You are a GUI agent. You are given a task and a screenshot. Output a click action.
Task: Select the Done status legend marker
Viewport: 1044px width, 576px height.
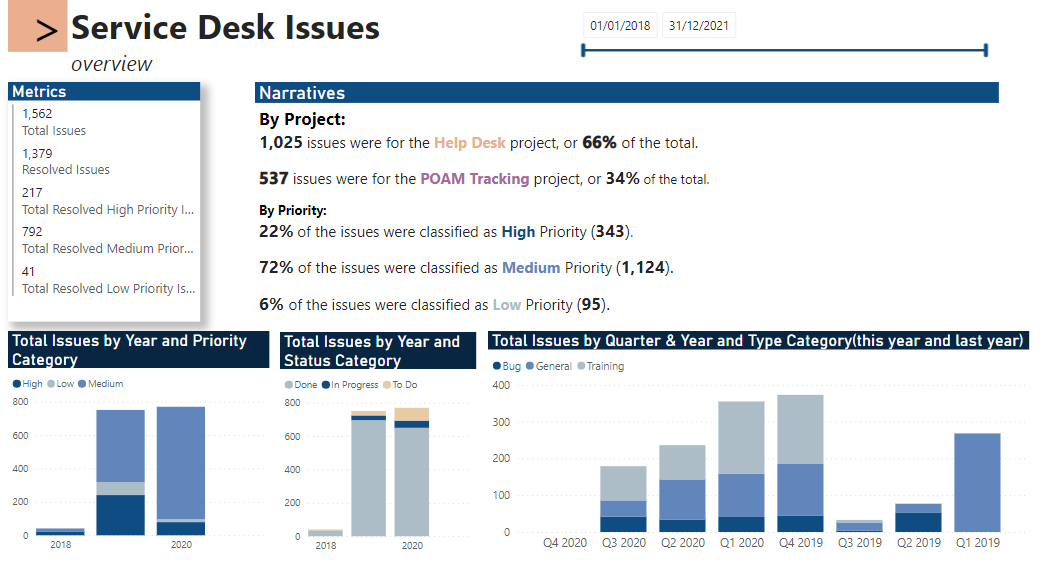coord(289,384)
